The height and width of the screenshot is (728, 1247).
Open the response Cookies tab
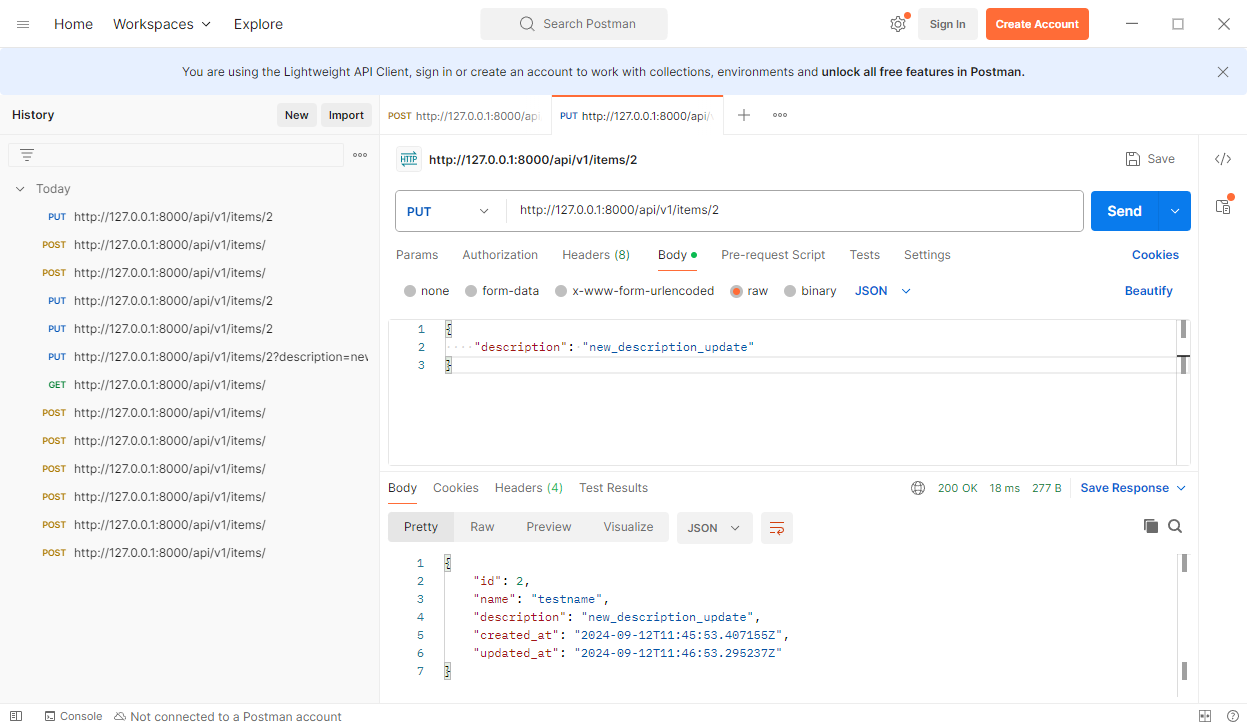coord(456,488)
